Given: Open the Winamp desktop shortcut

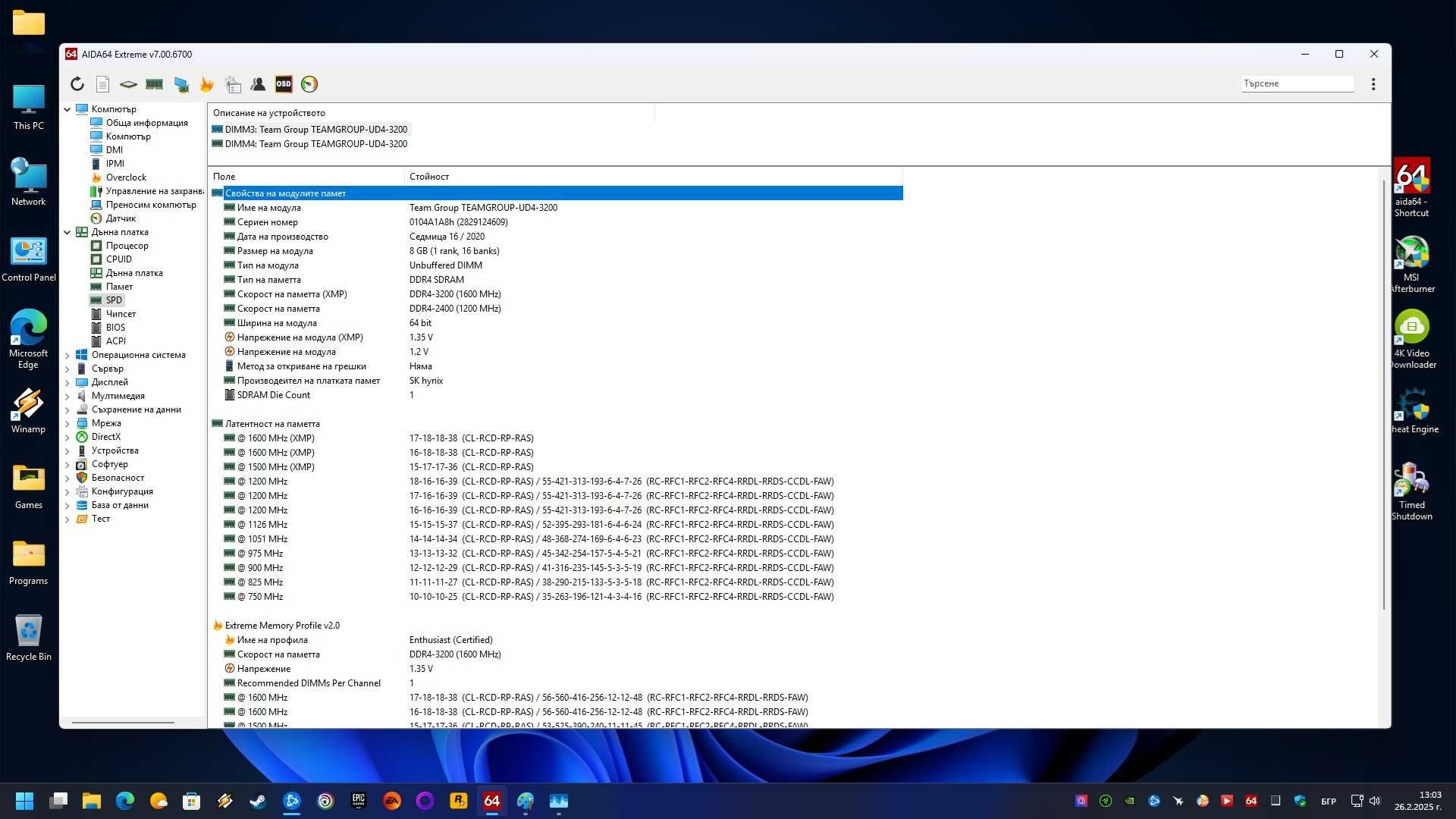Looking at the screenshot, I should [x=28, y=410].
